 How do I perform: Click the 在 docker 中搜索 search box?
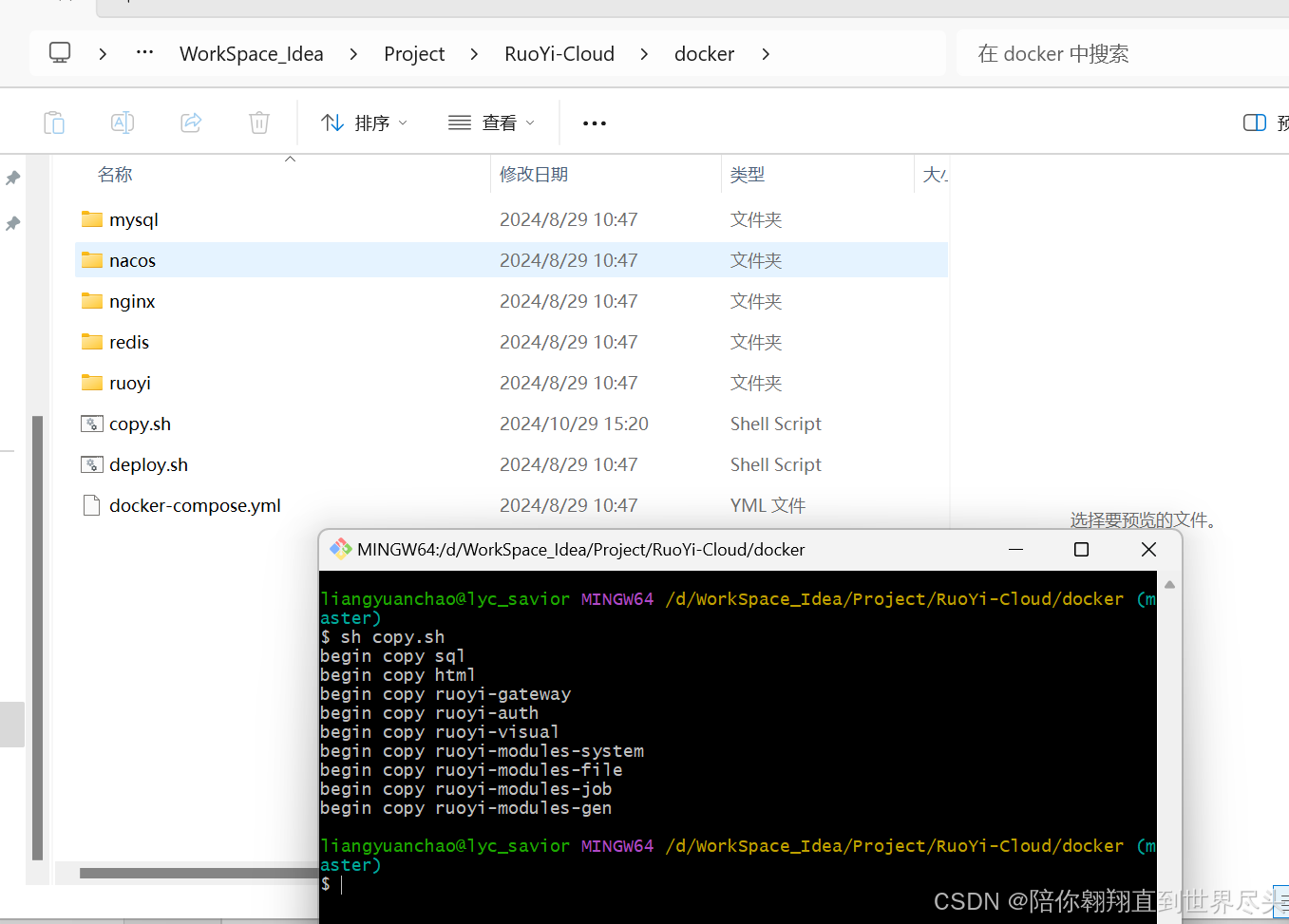(x=1122, y=54)
